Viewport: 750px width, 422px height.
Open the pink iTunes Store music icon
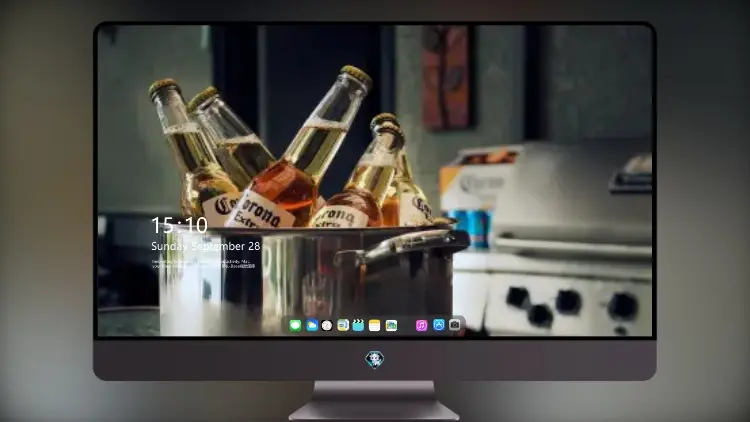[x=421, y=325]
